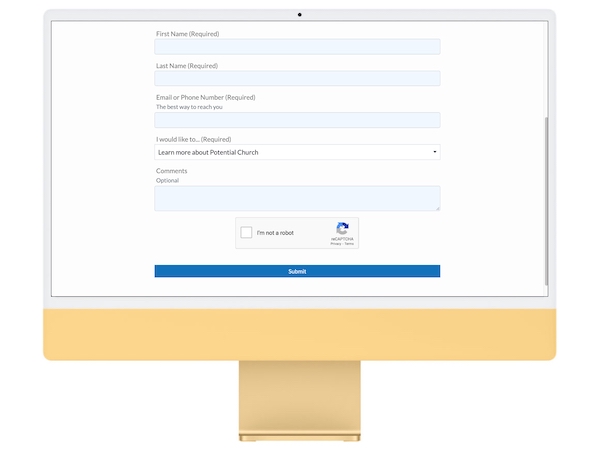Click the 'Last Name (Required)' label
Viewport: 600px width, 450px height.
186,66
